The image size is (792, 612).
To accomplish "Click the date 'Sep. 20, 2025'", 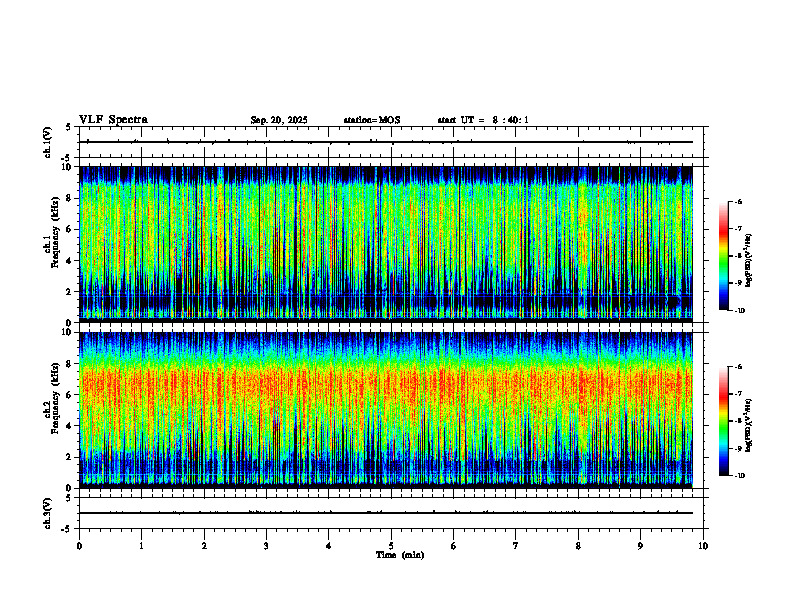I will (279, 120).
